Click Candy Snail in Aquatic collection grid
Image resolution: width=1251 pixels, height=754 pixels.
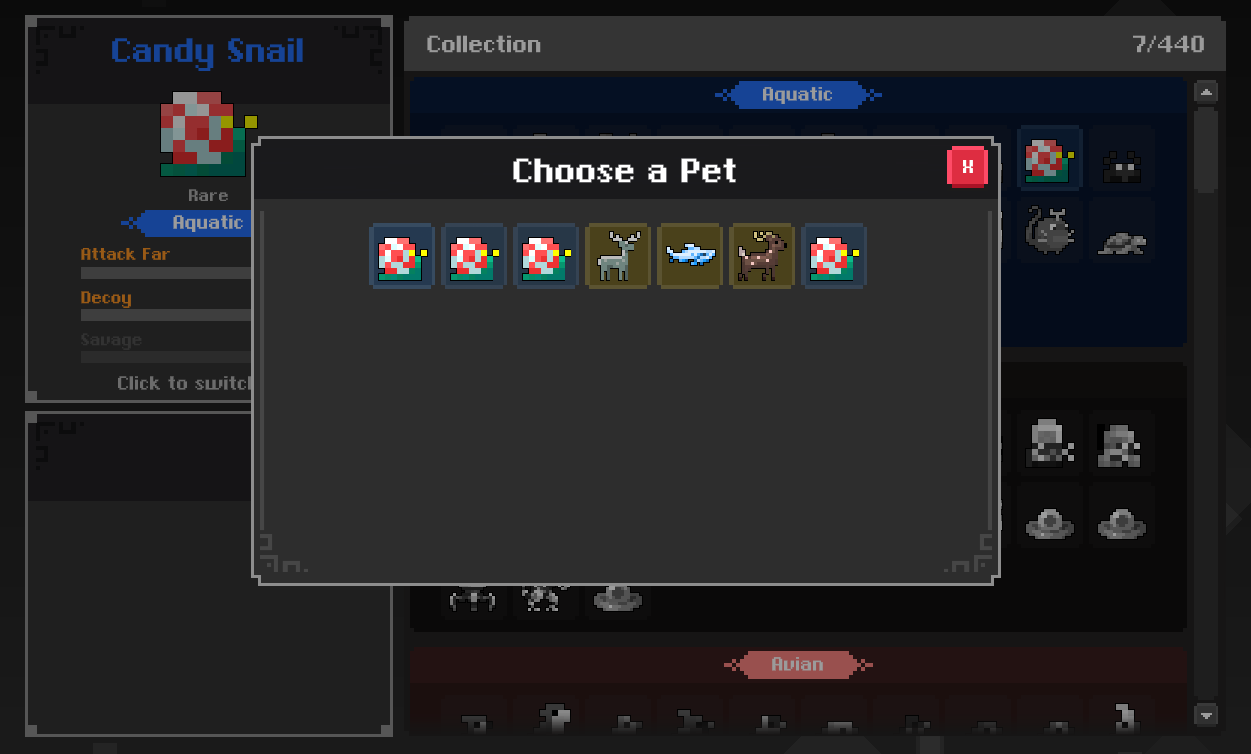(x=1050, y=158)
